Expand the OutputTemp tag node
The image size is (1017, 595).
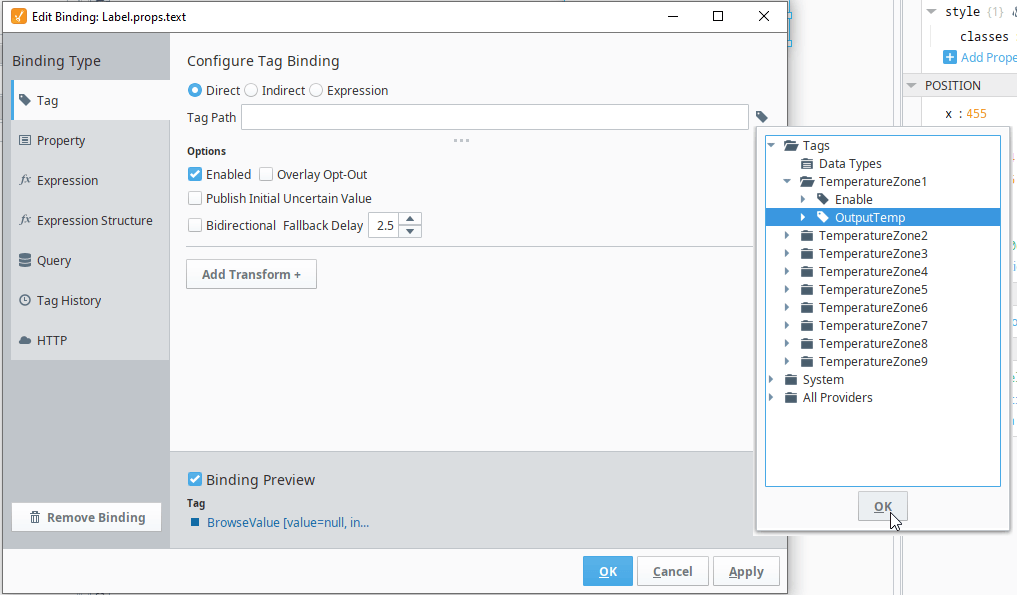click(x=803, y=217)
